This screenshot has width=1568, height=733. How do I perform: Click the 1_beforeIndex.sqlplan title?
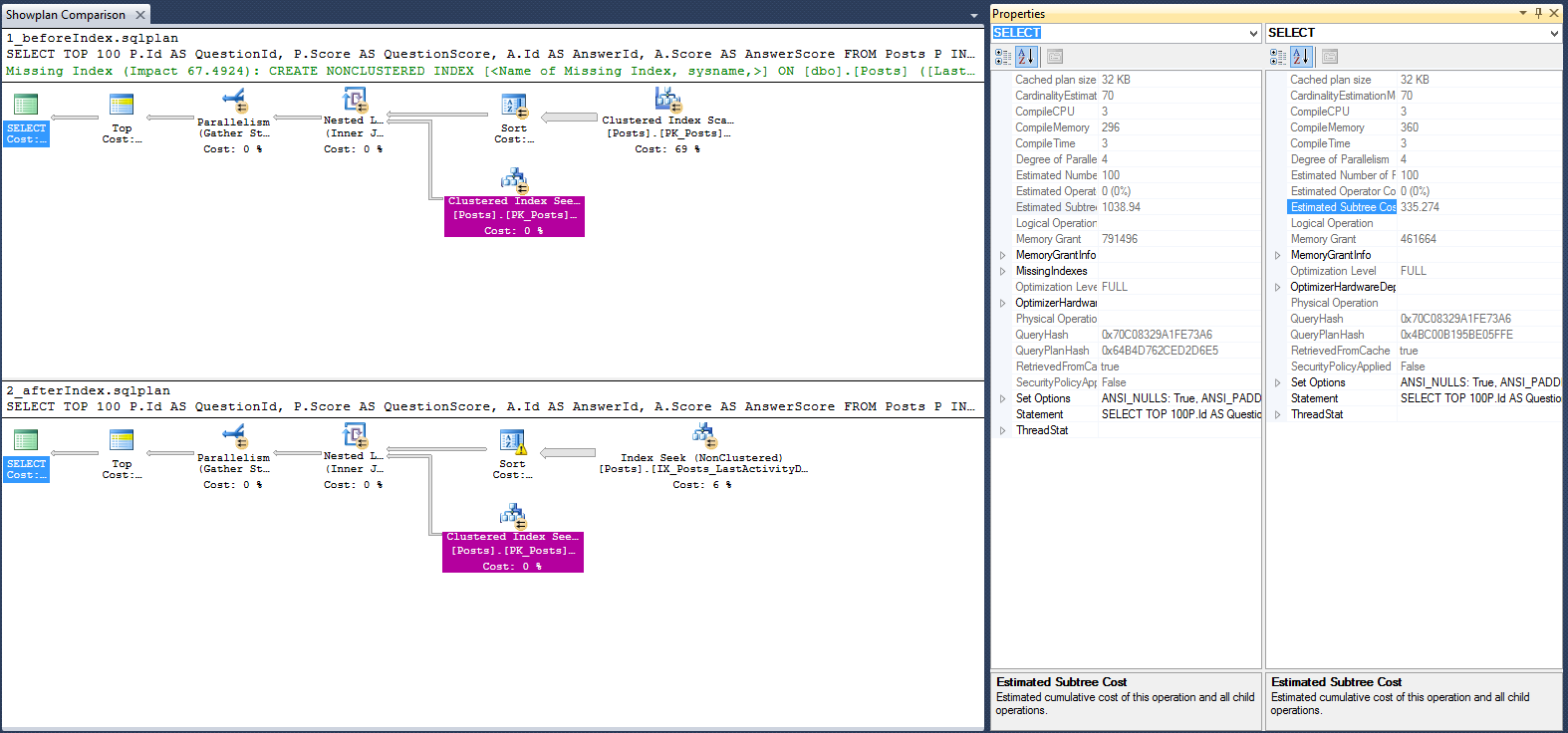(x=93, y=38)
